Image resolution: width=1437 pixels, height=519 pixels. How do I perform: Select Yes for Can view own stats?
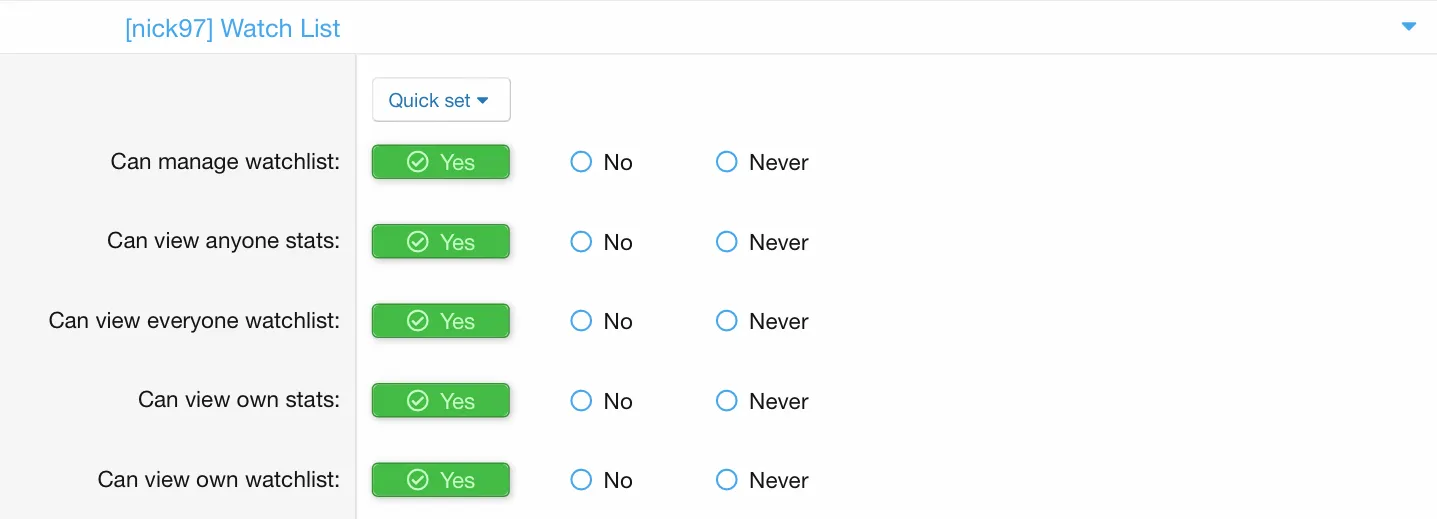click(x=441, y=401)
